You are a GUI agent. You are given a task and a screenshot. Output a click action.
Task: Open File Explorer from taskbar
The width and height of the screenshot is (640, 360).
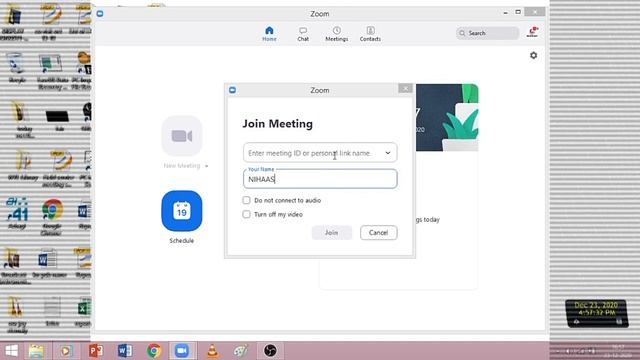click(x=36, y=351)
